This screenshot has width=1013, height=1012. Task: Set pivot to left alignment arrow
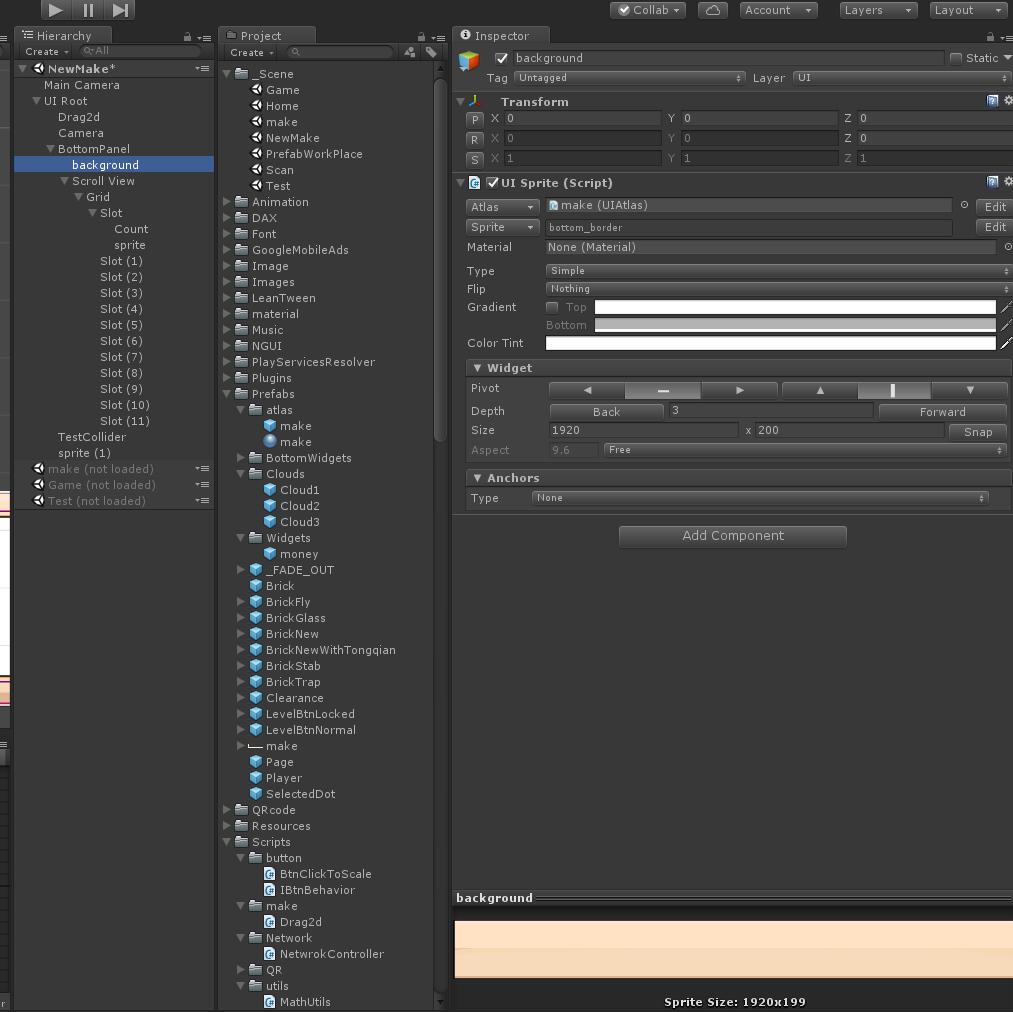tap(587, 390)
